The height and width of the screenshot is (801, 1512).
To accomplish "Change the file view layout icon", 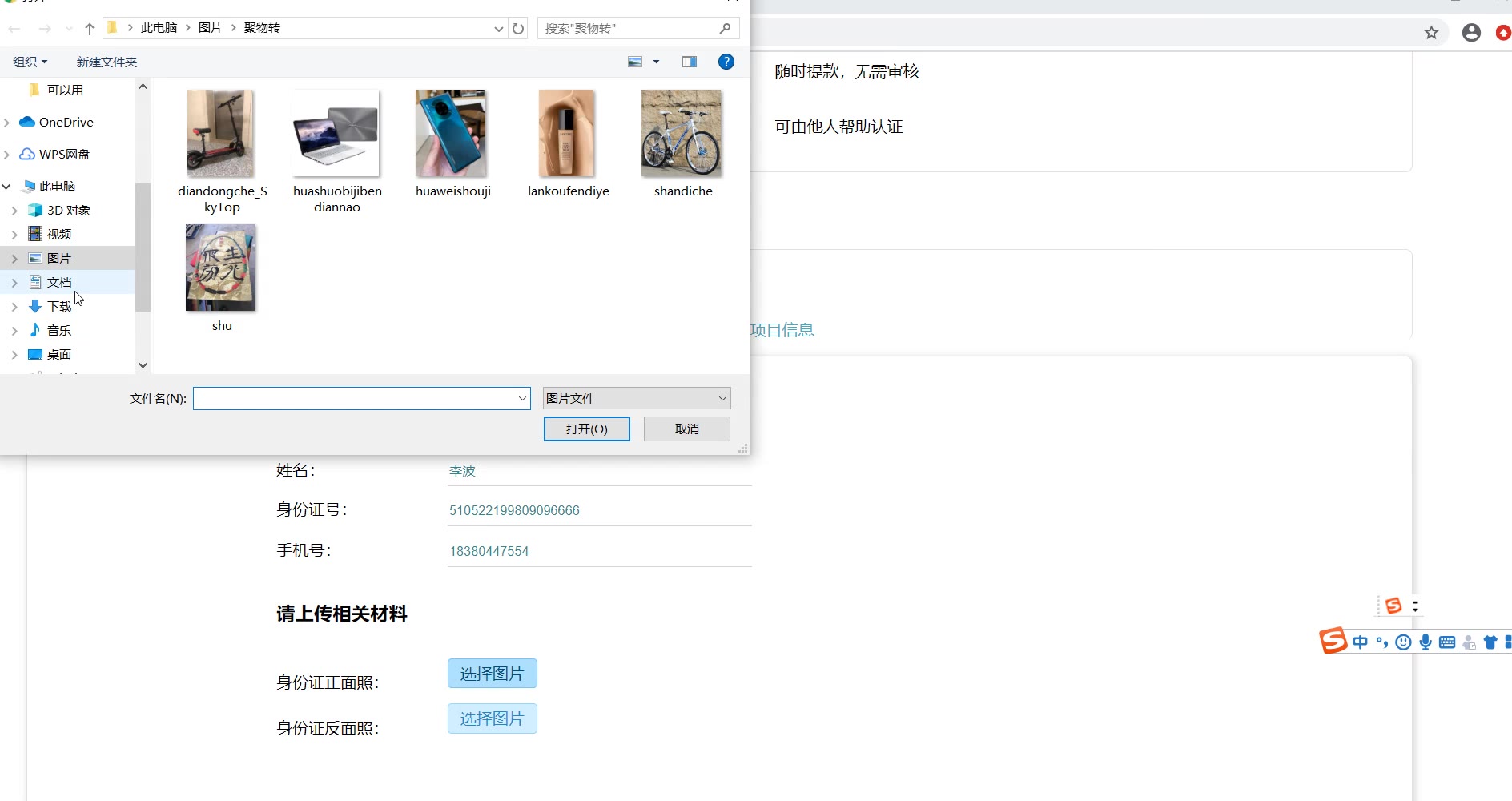I will (x=635, y=62).
